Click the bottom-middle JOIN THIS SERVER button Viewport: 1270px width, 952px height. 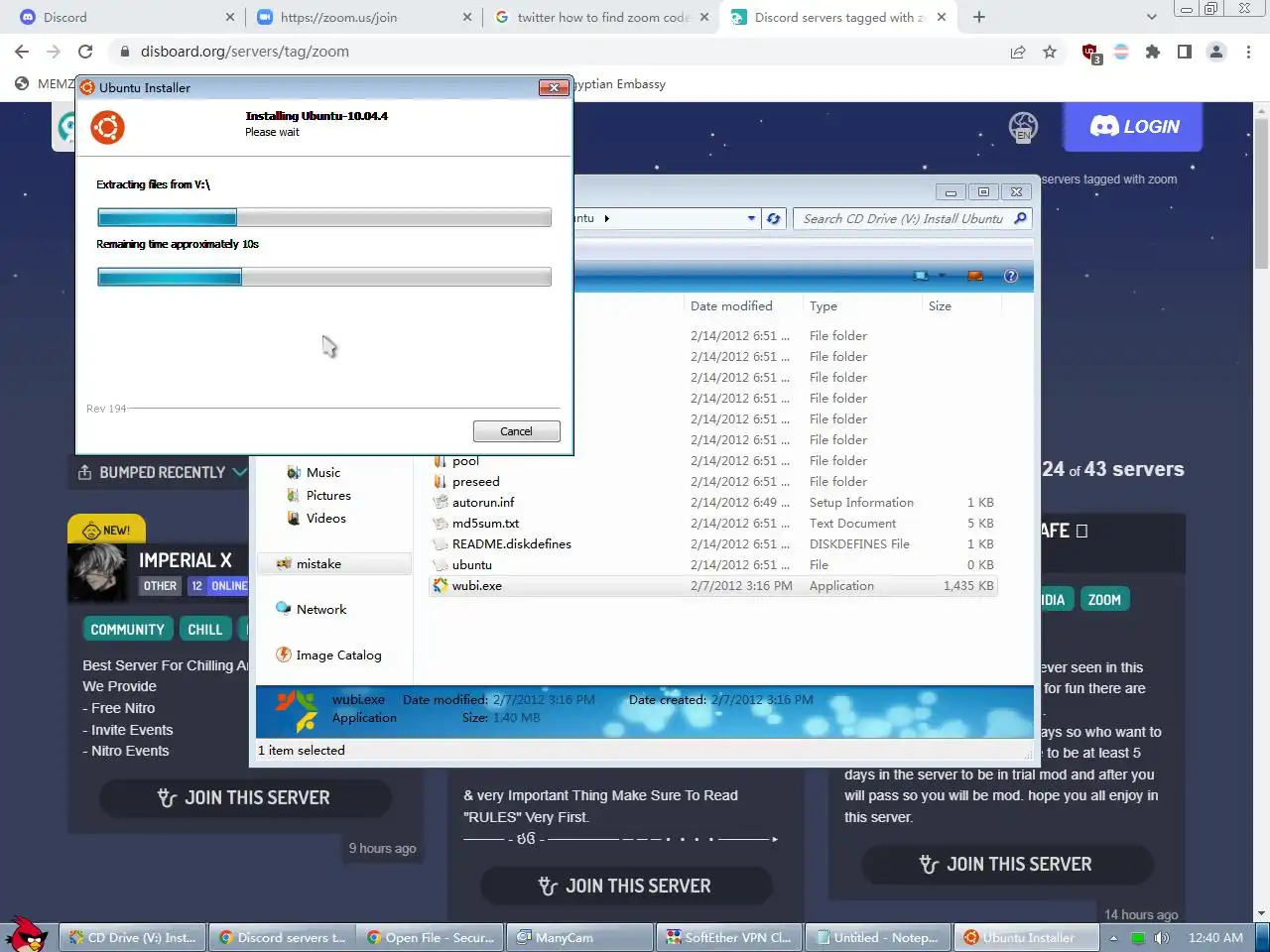pos(626,886)
